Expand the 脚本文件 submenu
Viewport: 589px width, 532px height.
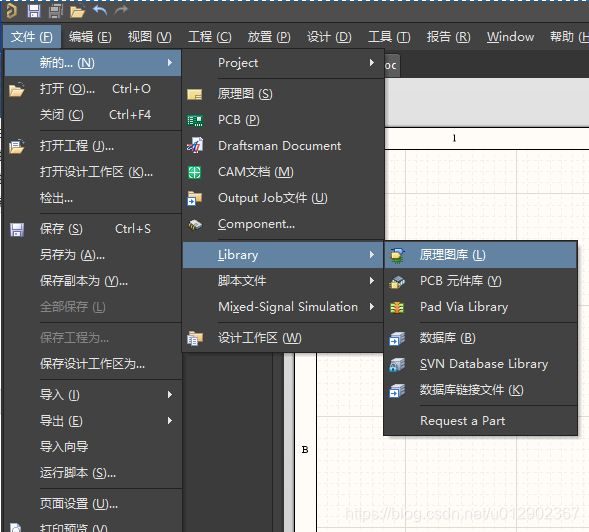pyautogui.click(x=283, y=281)
